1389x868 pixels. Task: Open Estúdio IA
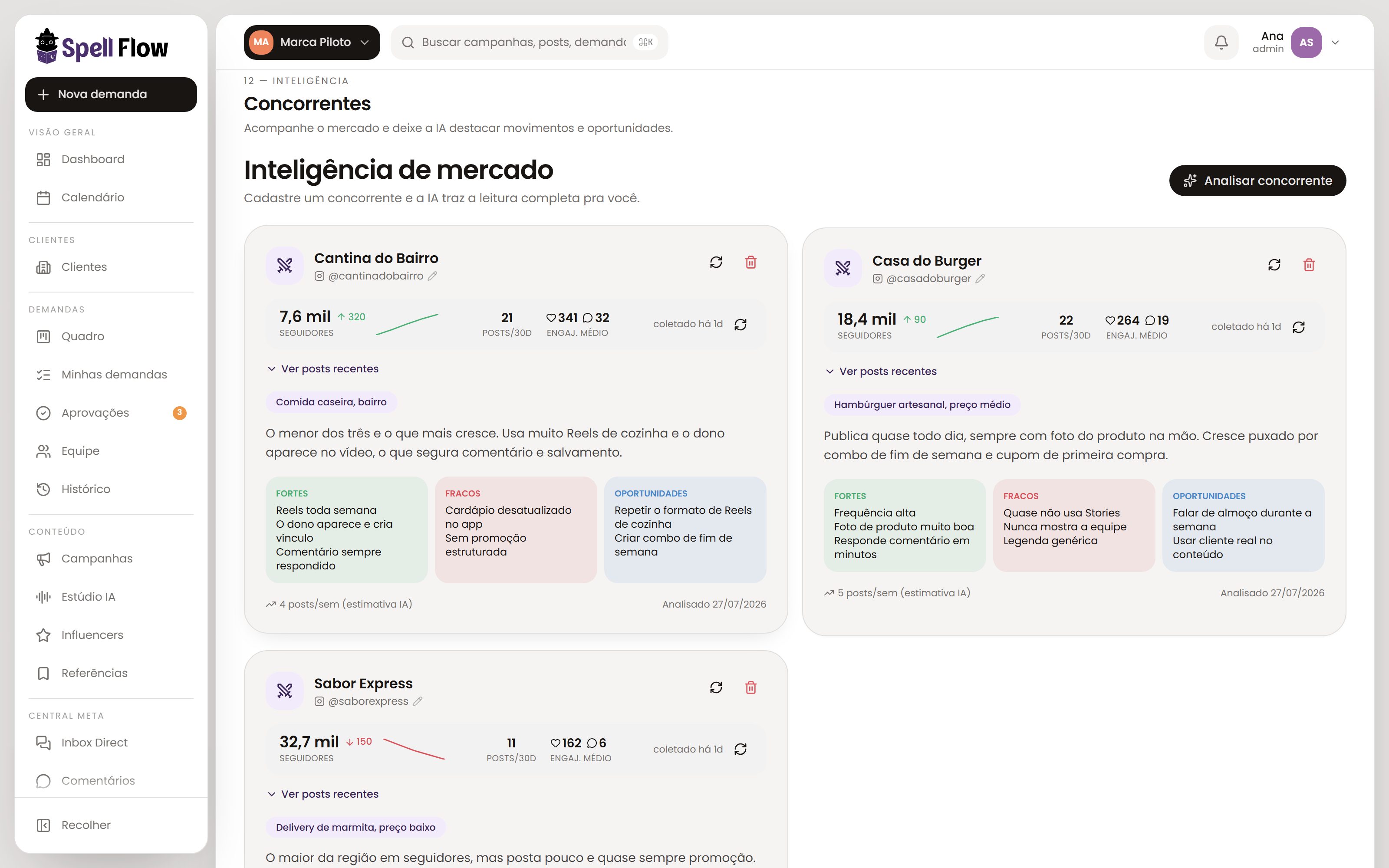(111, 597)
